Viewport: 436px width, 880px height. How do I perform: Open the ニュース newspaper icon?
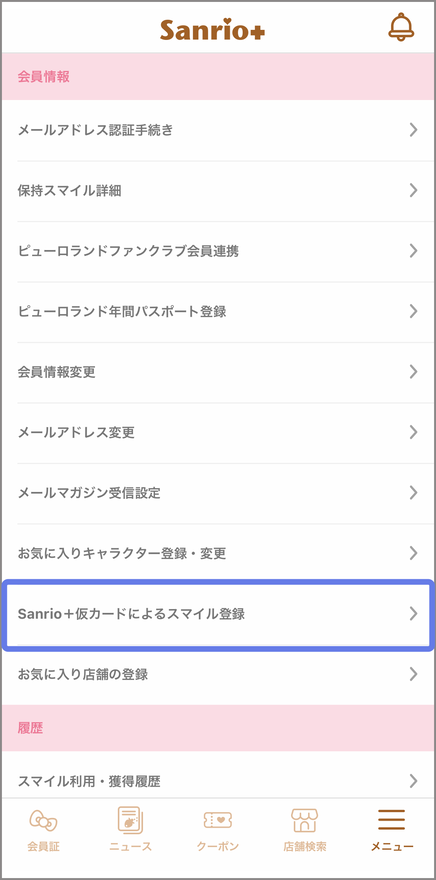tap(130, 821)
